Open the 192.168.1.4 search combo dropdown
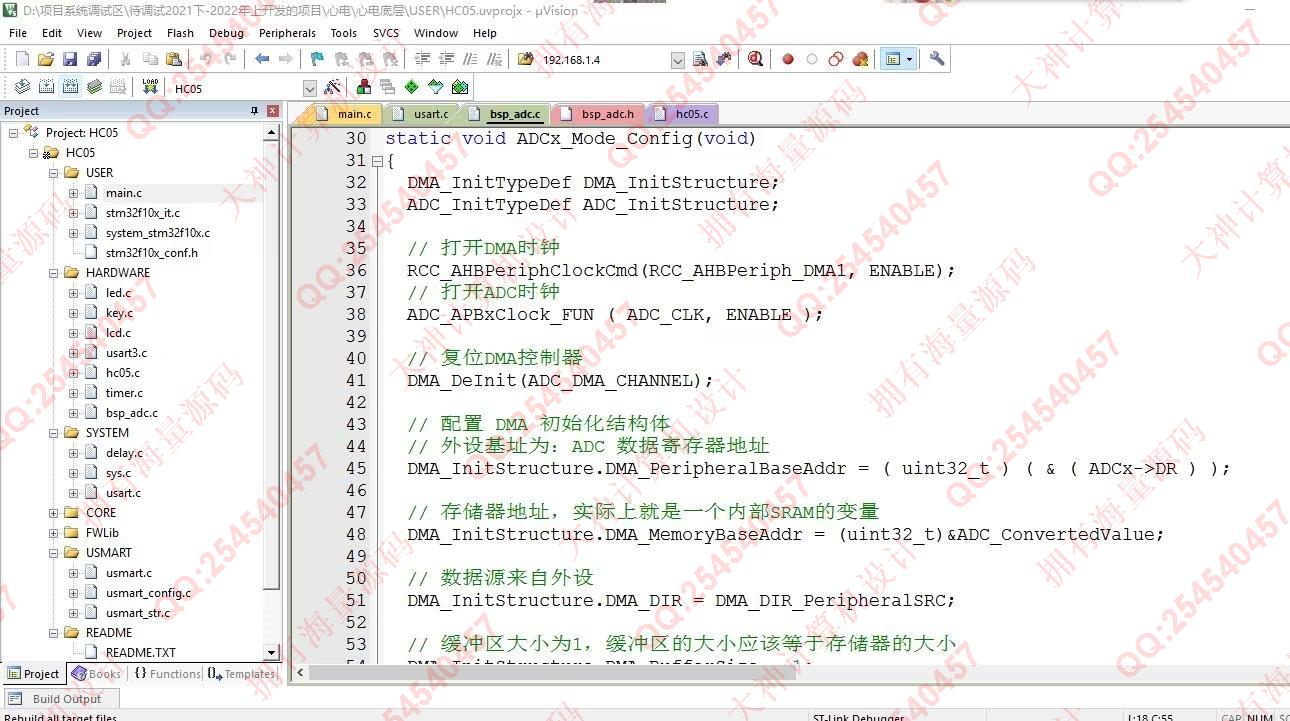Viewport: 1290px width, 721px height. point(680,60)
